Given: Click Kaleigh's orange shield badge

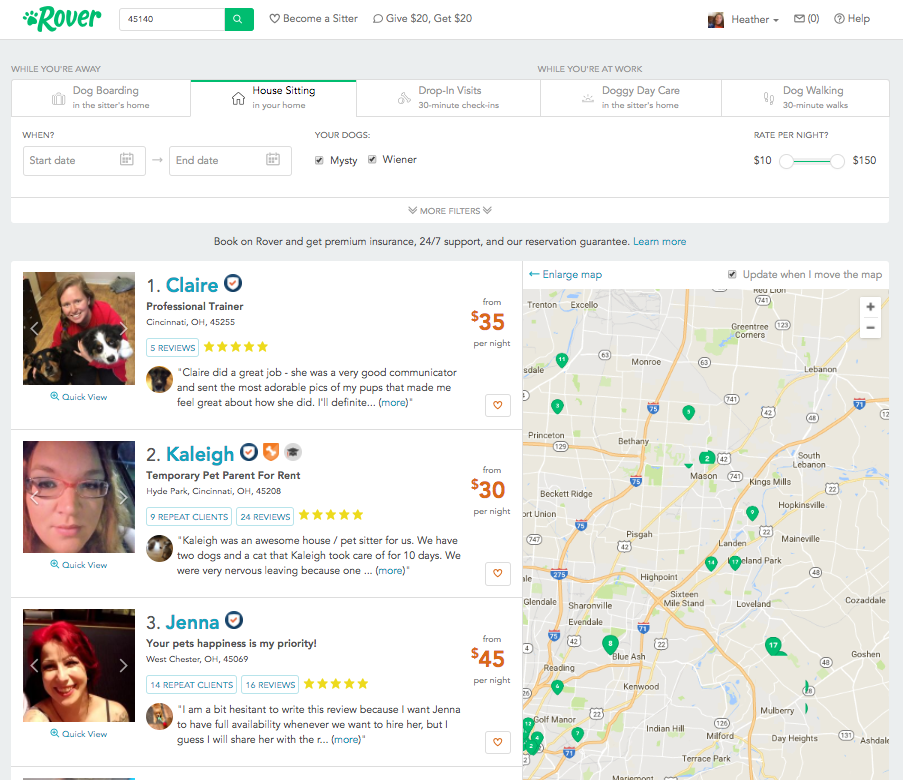Looking at the screenshot, I should click(x=271, y=452).
